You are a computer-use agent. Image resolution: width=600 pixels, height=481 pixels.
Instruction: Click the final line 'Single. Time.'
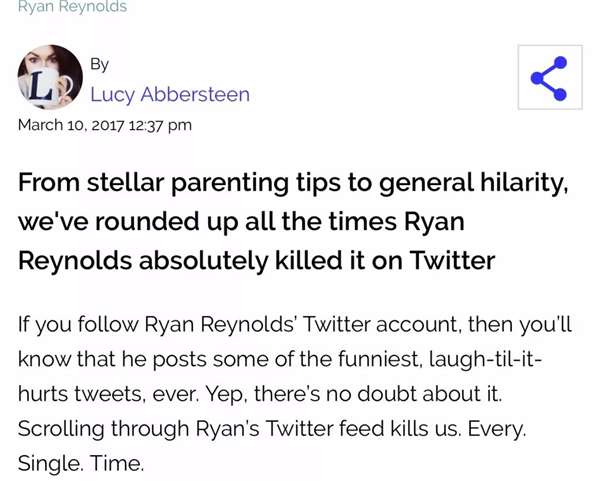(81, 463)
